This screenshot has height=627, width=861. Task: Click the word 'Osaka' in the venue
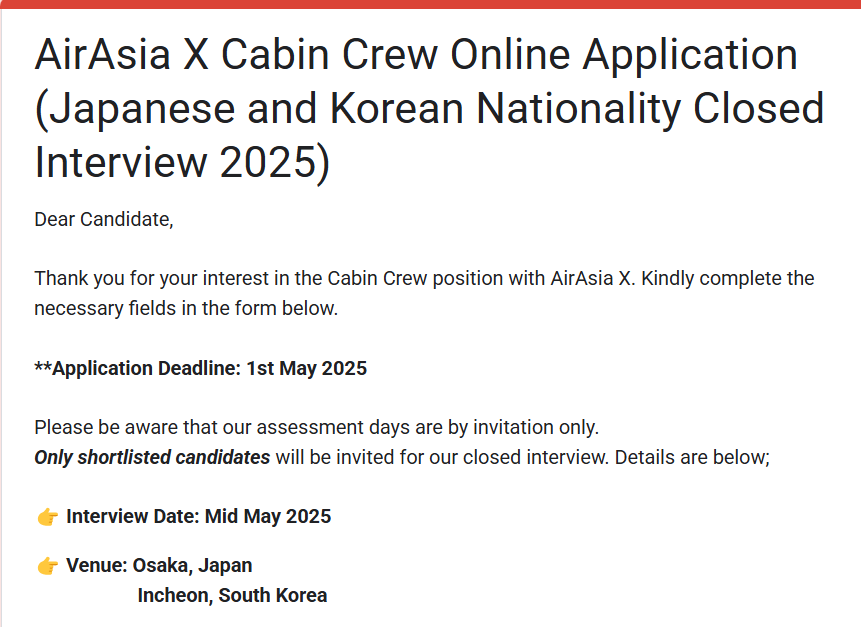pyautogui.click(x=162, y=565)
